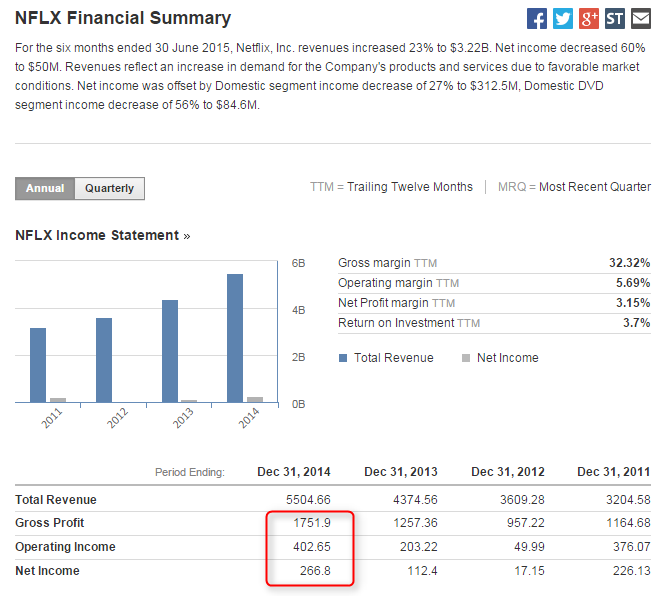Share via Twitter bird icon
667x596 pixels.
pos(562,19)
